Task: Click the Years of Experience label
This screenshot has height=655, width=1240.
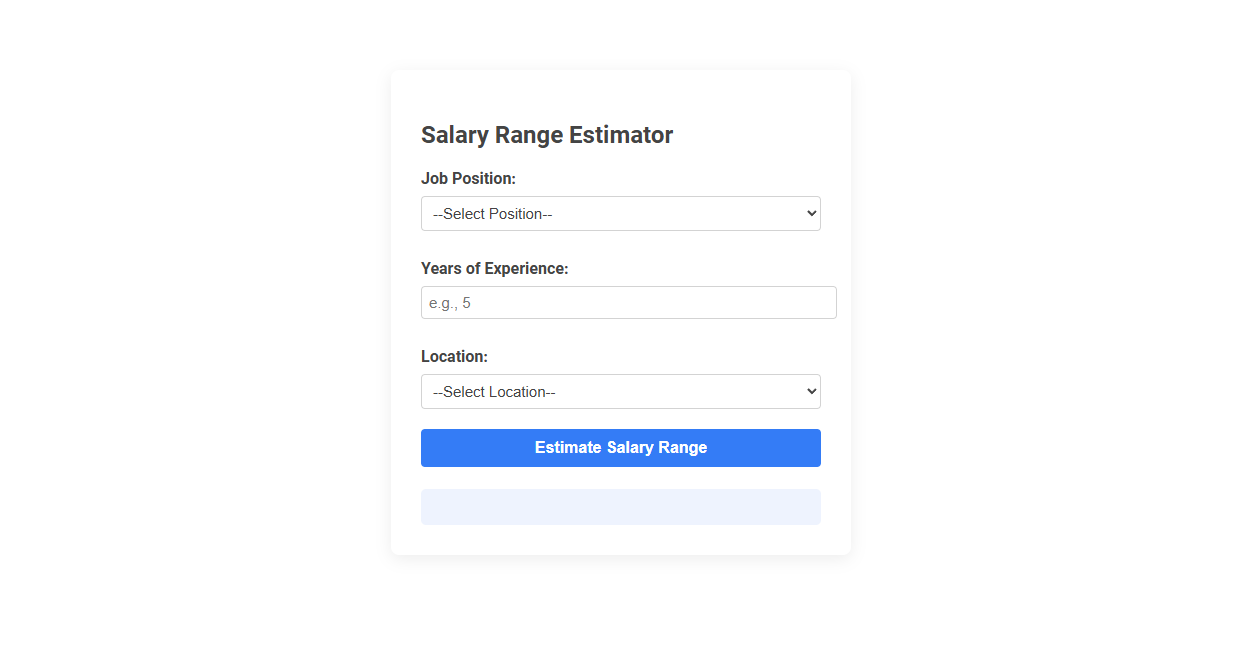Action: (495, 268)
